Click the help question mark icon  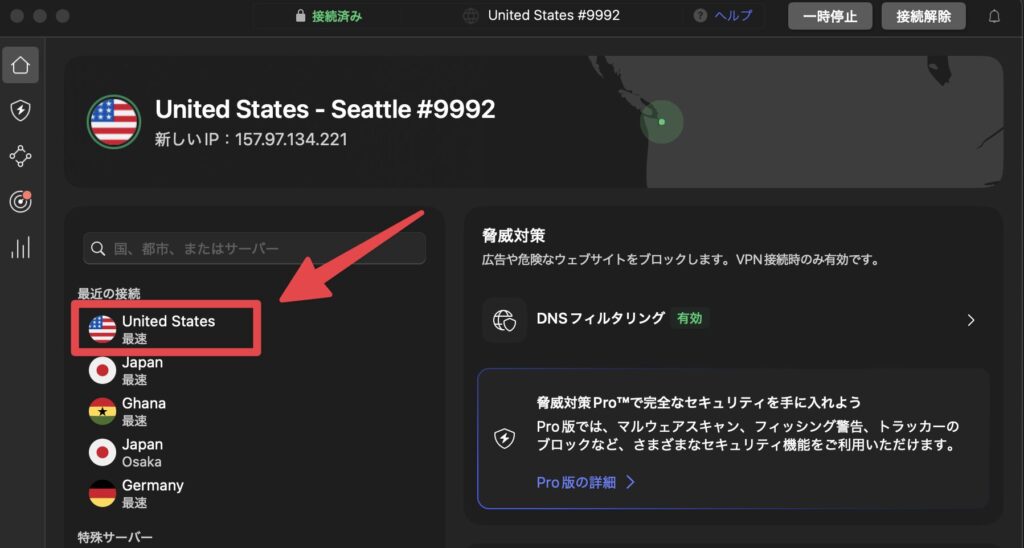[700, 16]
